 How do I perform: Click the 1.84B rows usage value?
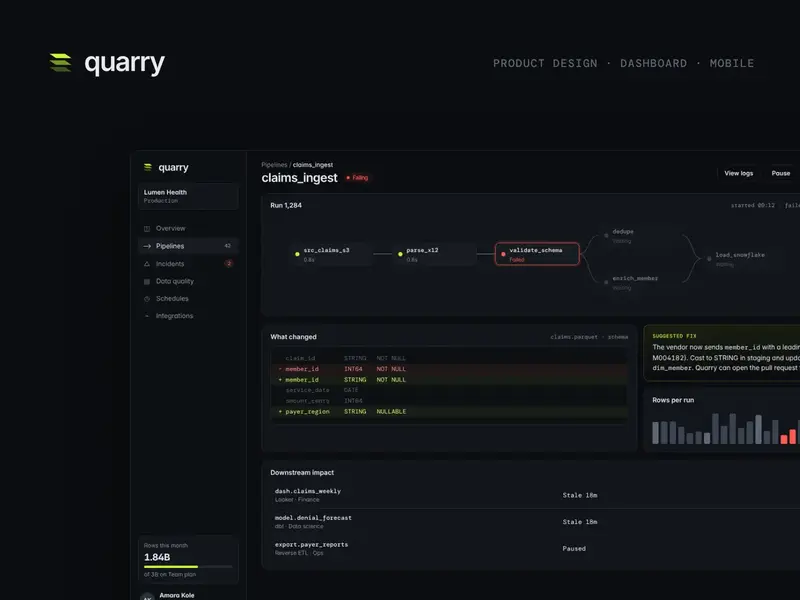tap(157, 557)
